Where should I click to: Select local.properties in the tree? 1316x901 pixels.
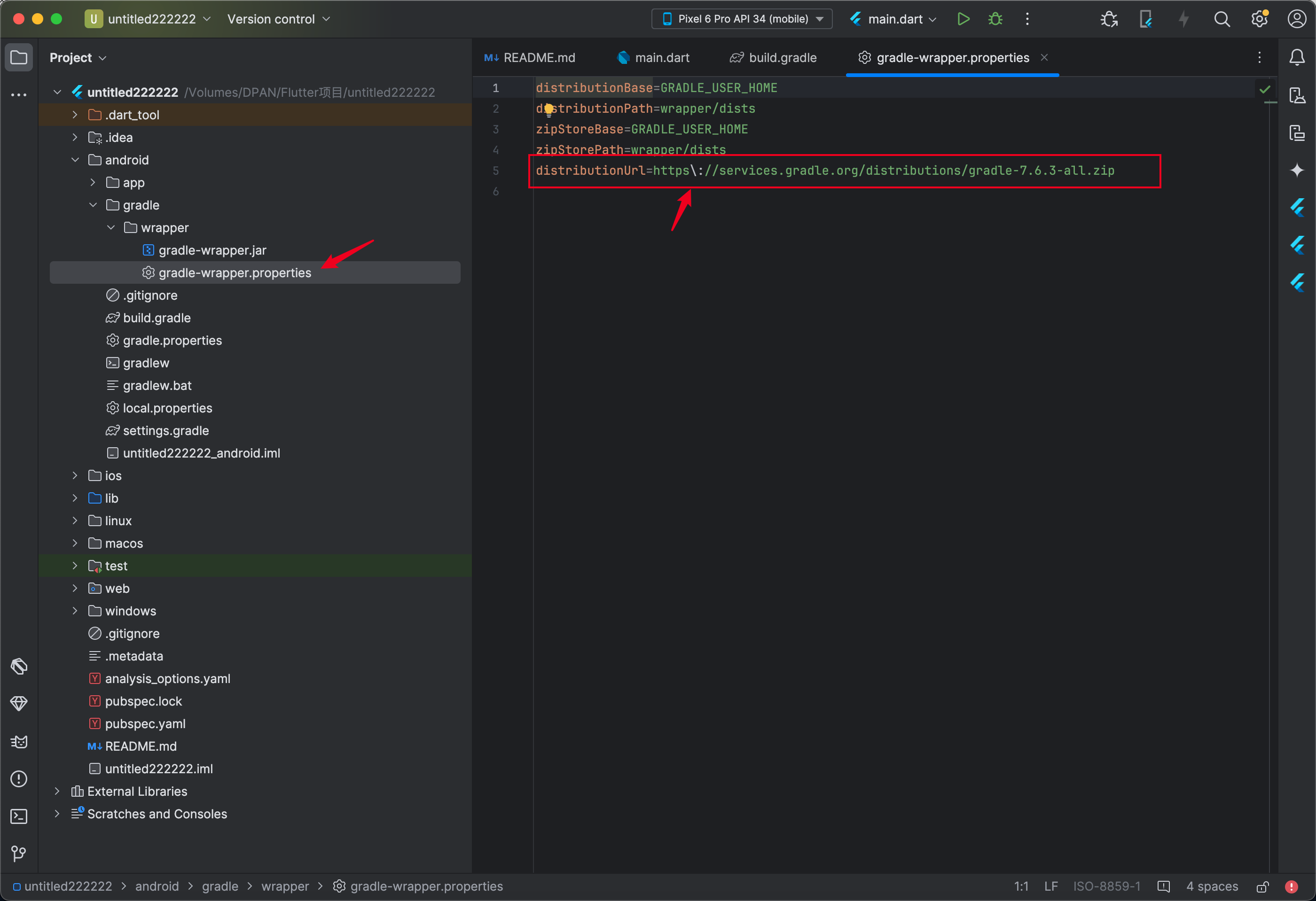click(x=167, y=407)
